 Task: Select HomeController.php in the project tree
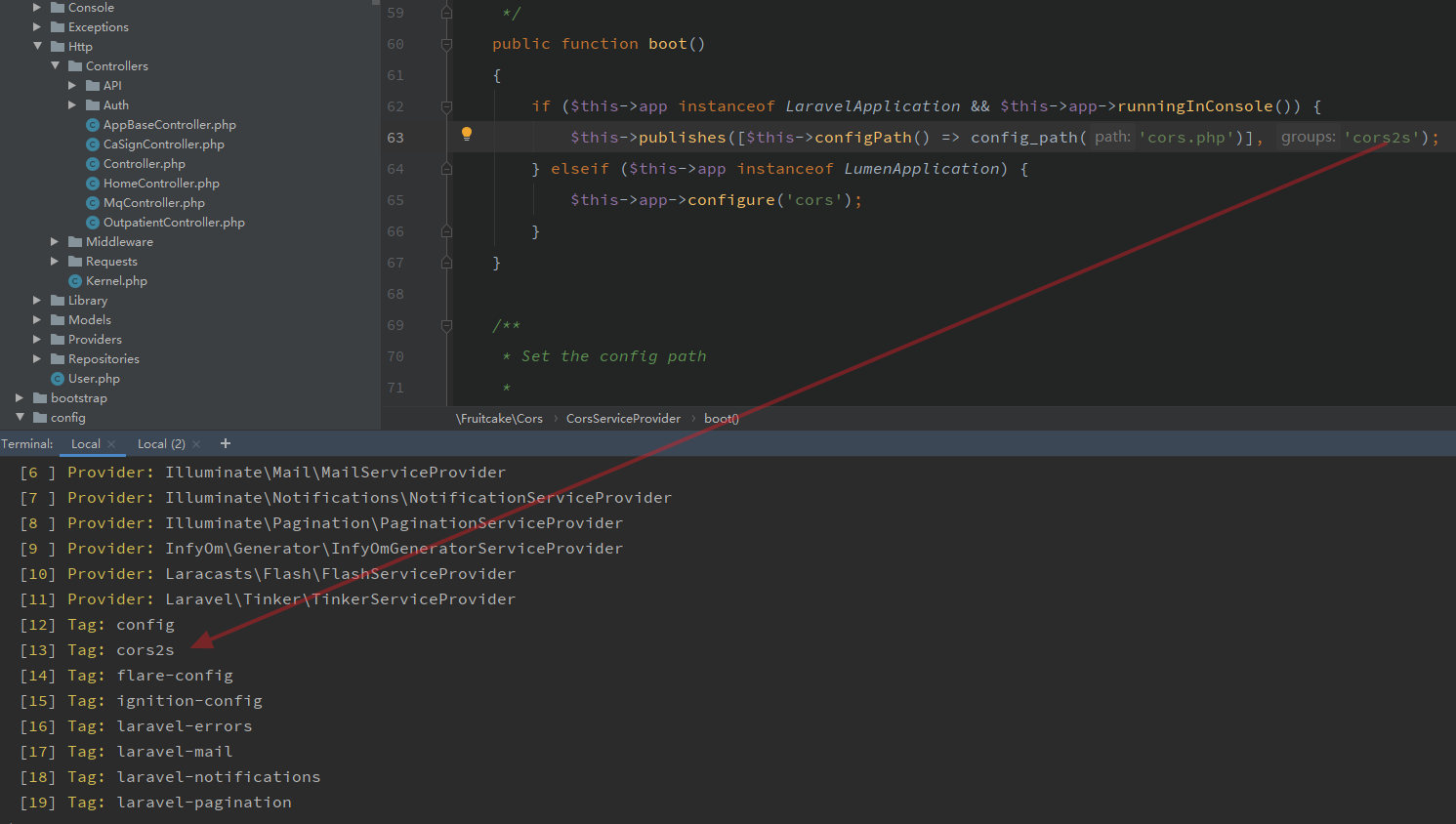pyautogui.click(x=161, y=184)
